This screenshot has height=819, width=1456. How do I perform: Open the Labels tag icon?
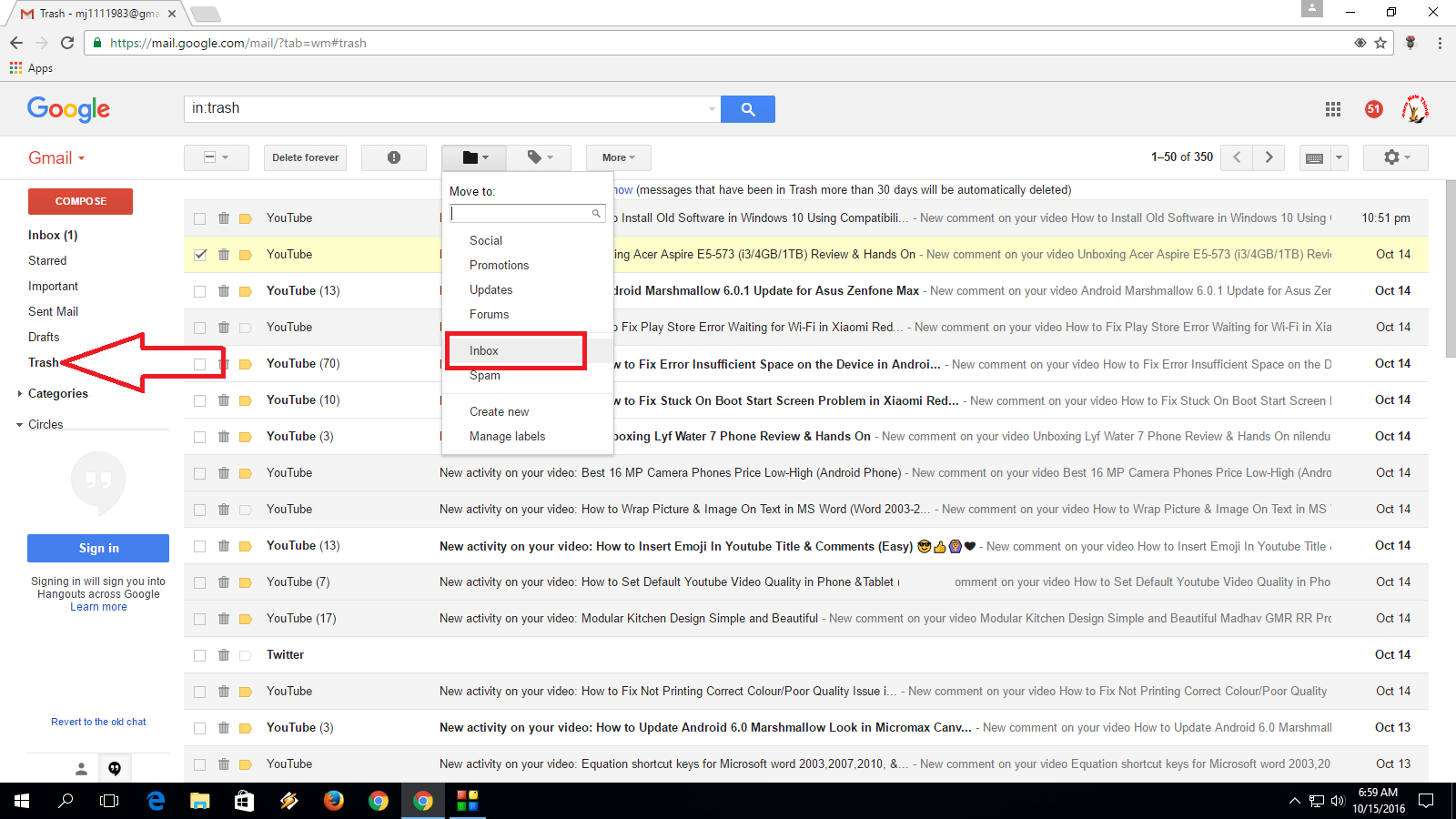(x=536, y=157)
